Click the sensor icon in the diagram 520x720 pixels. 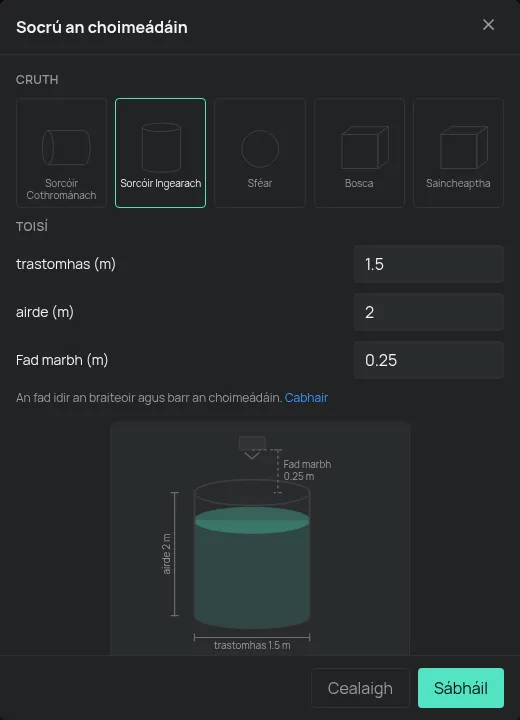[x=252, y=447]
